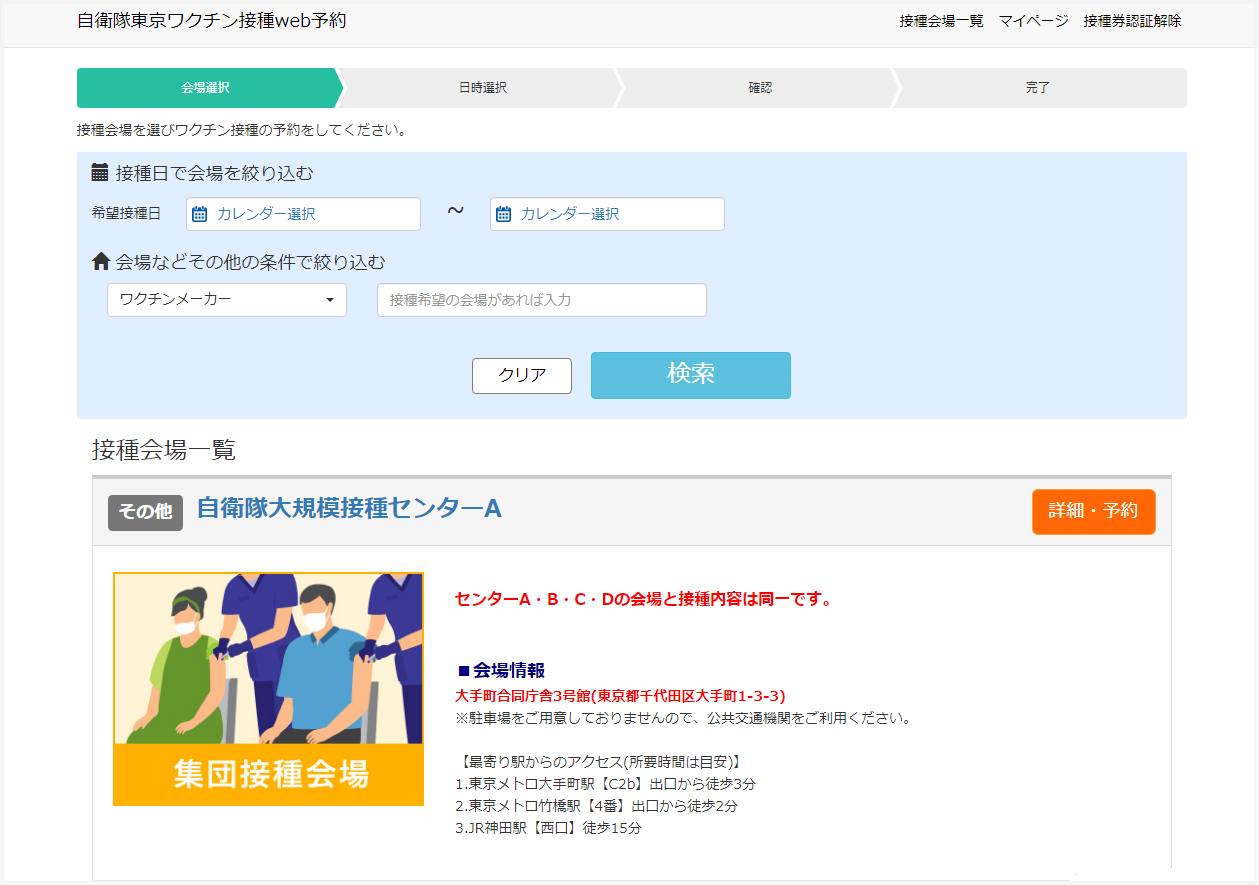Click the 接種会場一覧 section heading
Viewport: 1259px width, 885px height.
click(x=164, y=450)
